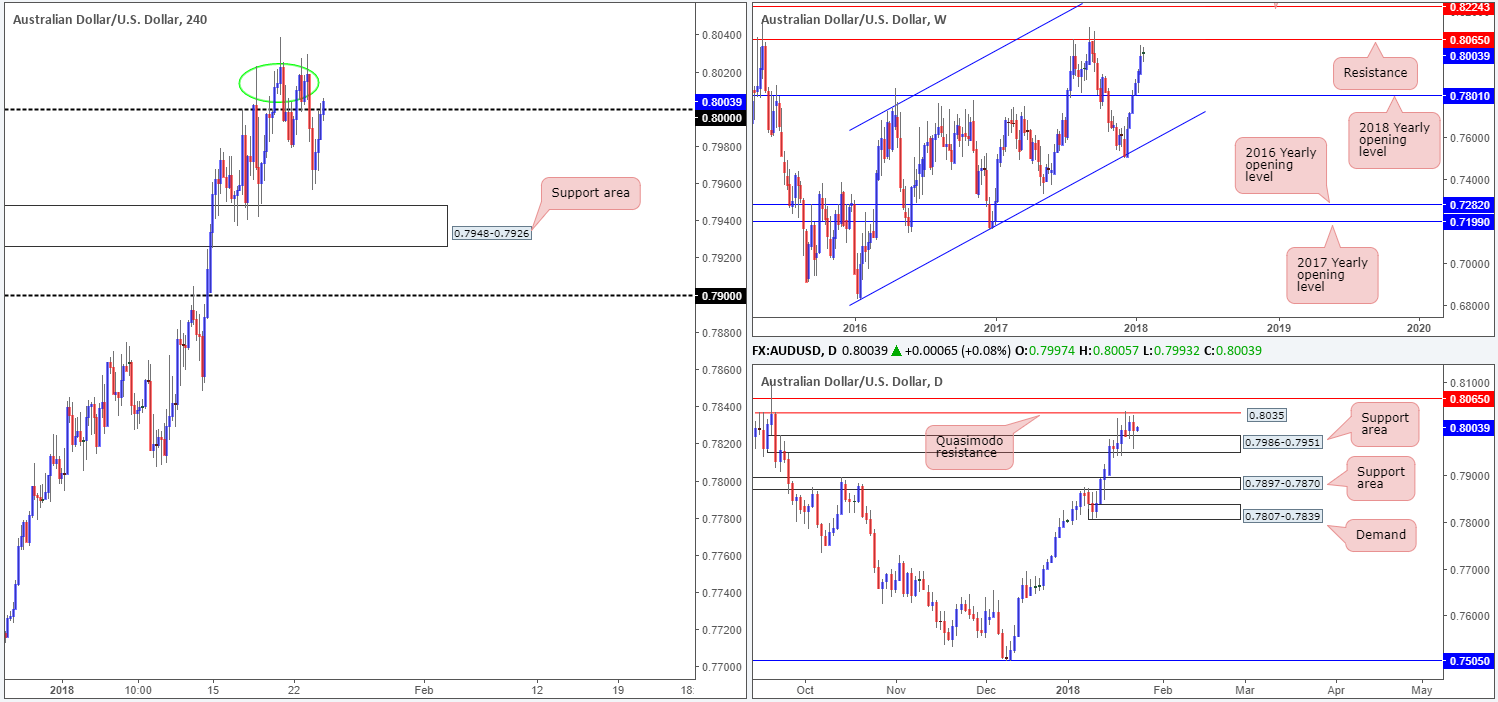The image size is (1498, 702).
Task: Click the Mar label on daily time axis
Action: 1244,690
